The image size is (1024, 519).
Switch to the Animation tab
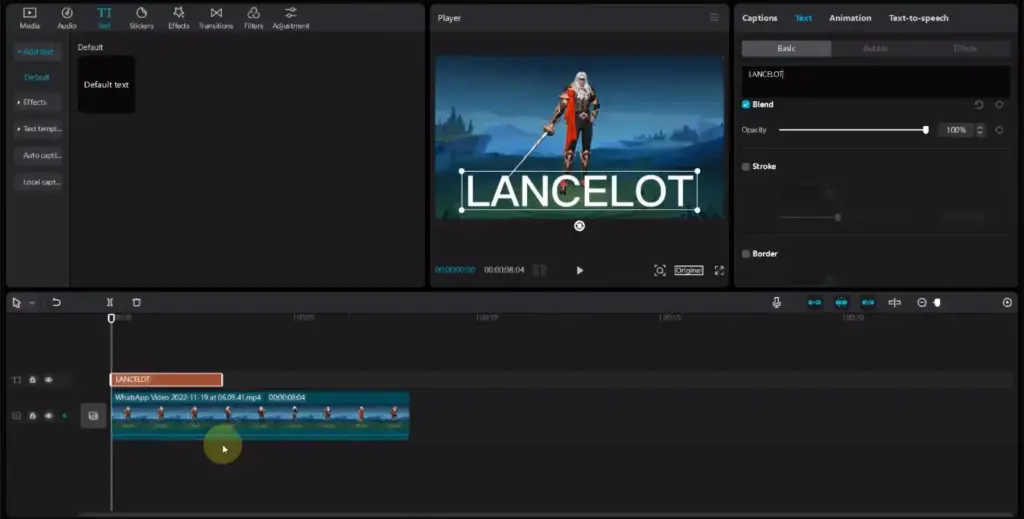(850, 18)
